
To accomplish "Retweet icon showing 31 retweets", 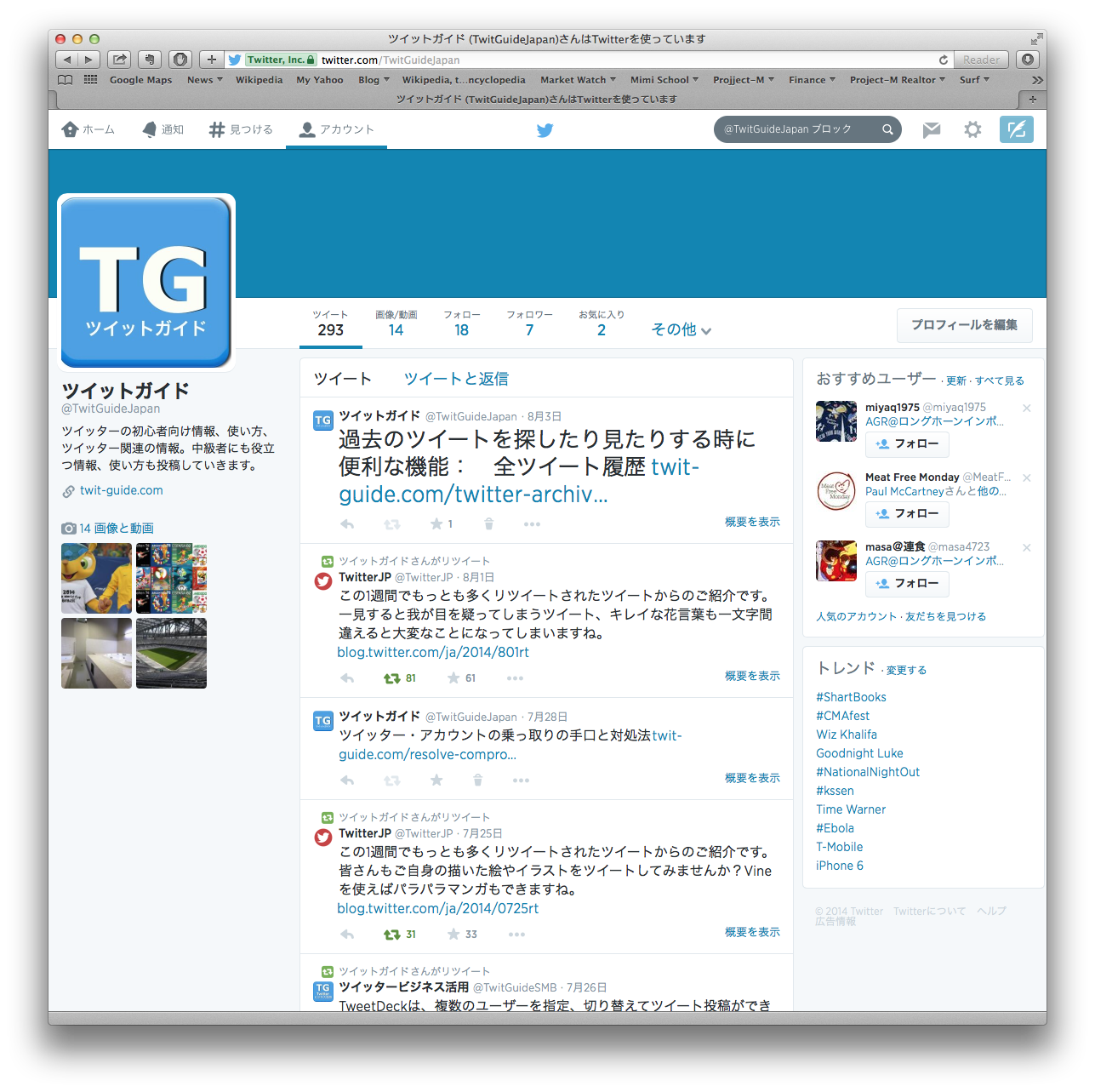I will 391,935.
